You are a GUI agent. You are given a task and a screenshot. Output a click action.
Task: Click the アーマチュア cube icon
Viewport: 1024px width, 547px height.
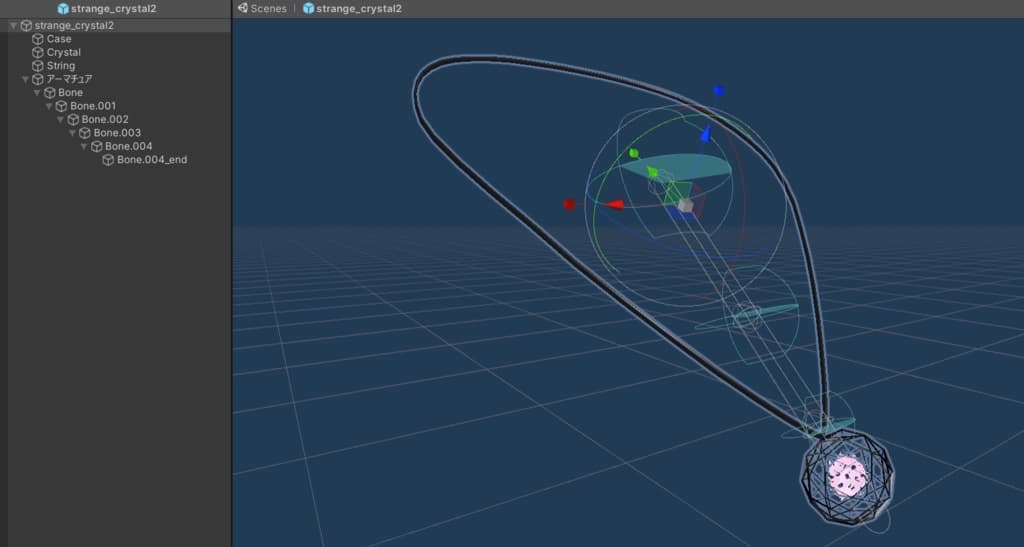pyautogui.click(x=38, y=79)
